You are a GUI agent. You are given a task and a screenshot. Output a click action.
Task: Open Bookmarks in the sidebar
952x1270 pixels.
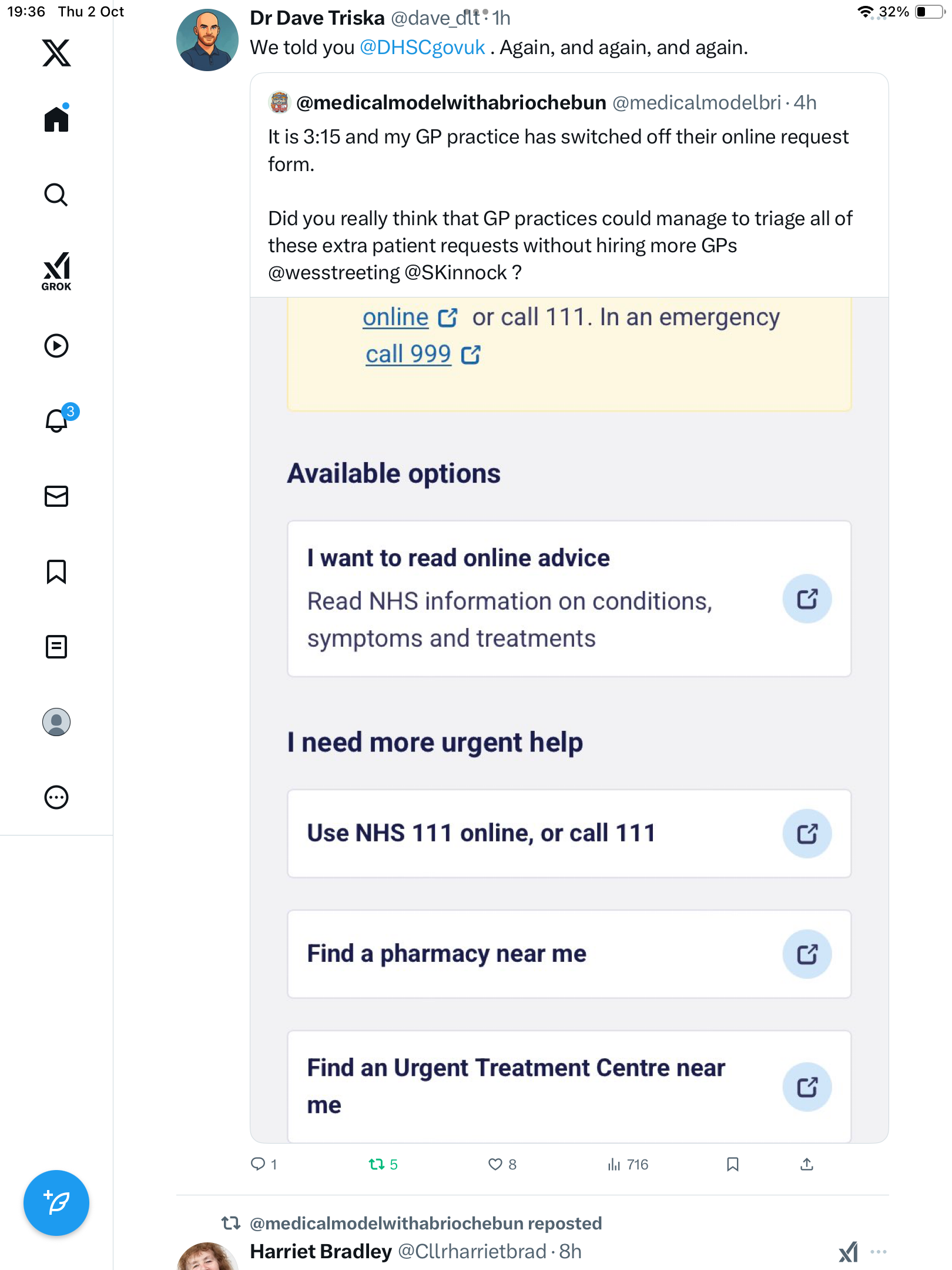(x=56, y=571)
